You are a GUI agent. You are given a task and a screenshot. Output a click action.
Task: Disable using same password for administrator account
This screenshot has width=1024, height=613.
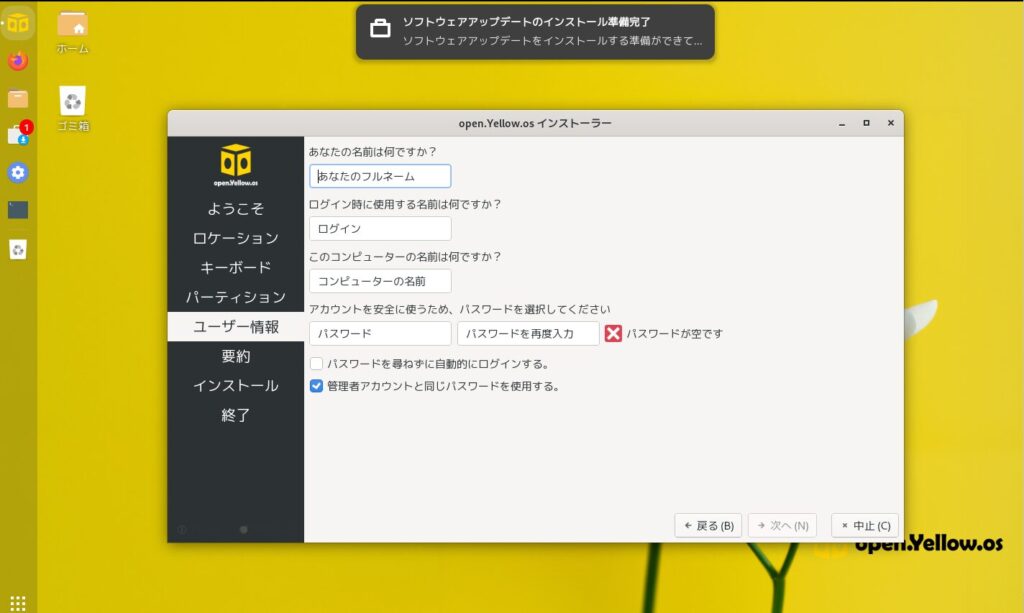pyautogui.click(x=318, y=386)
